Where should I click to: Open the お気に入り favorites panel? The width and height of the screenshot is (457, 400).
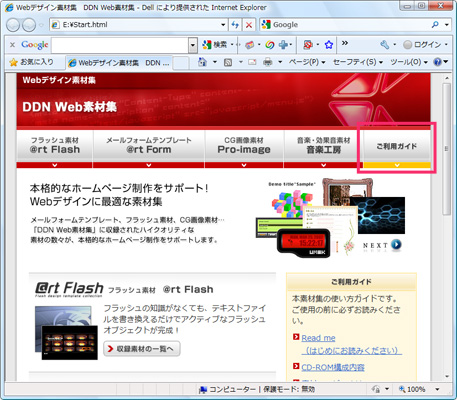pos(32,62)
